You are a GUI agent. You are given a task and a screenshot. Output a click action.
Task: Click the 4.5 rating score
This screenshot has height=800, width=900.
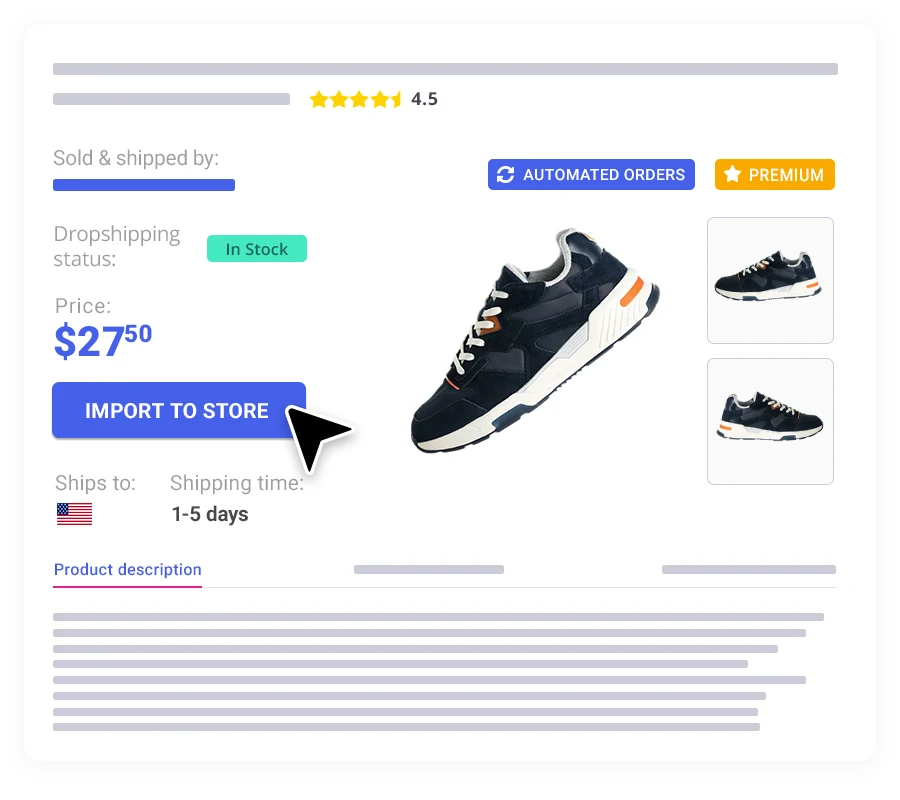[424, 99]
